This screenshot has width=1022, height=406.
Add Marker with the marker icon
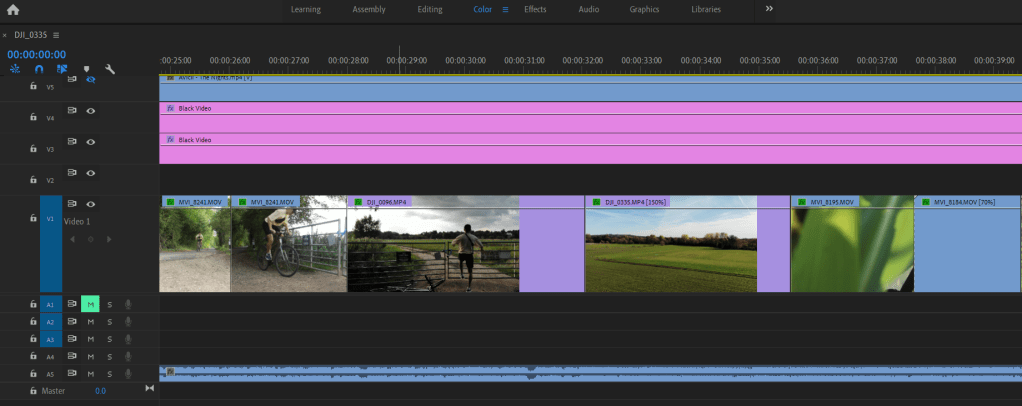coord(86,69)
